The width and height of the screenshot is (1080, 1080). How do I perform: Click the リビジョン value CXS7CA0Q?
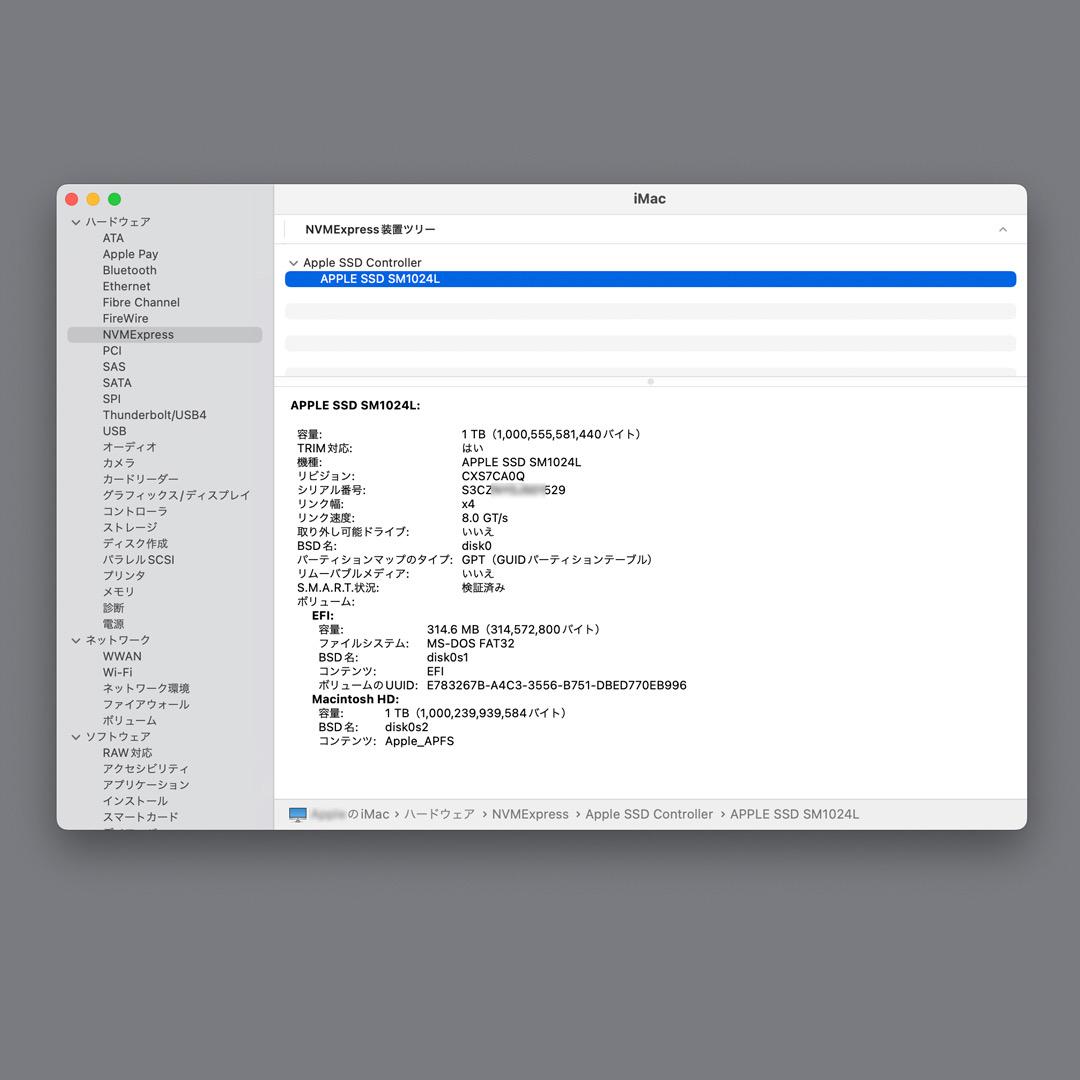point(493,476)
